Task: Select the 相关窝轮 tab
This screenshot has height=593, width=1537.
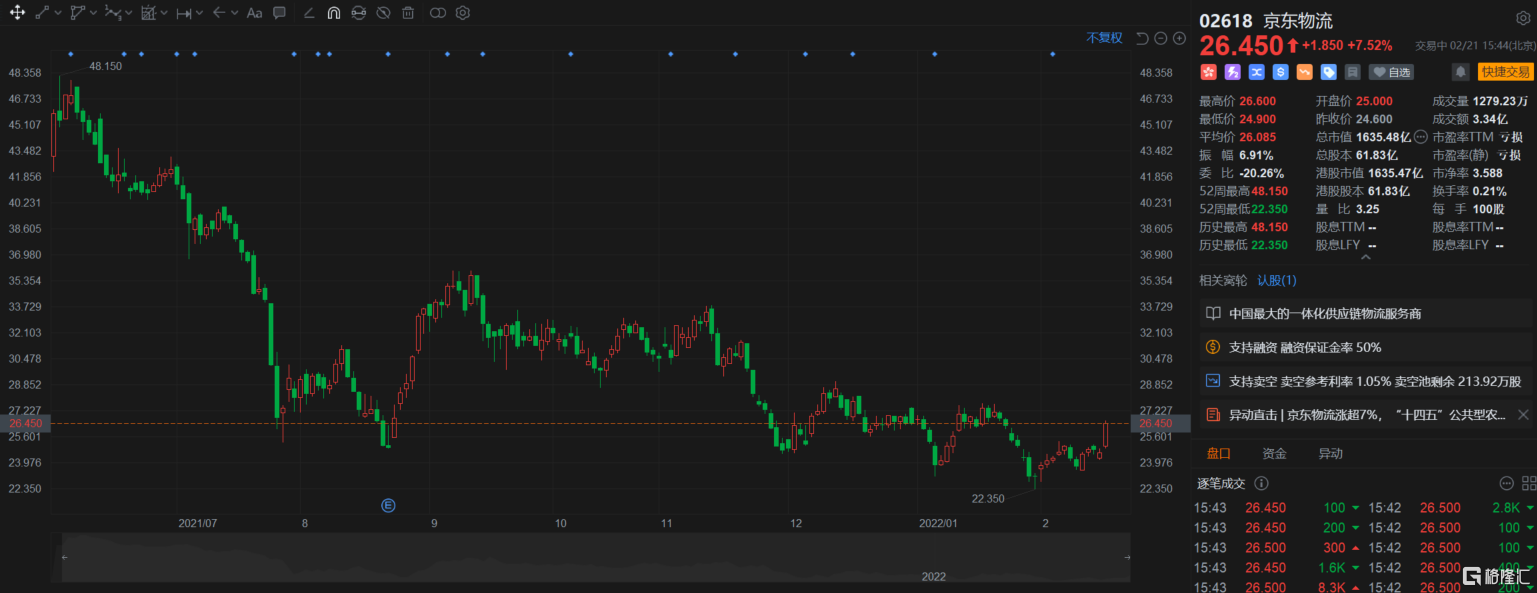Action: tap(1224, 281)
